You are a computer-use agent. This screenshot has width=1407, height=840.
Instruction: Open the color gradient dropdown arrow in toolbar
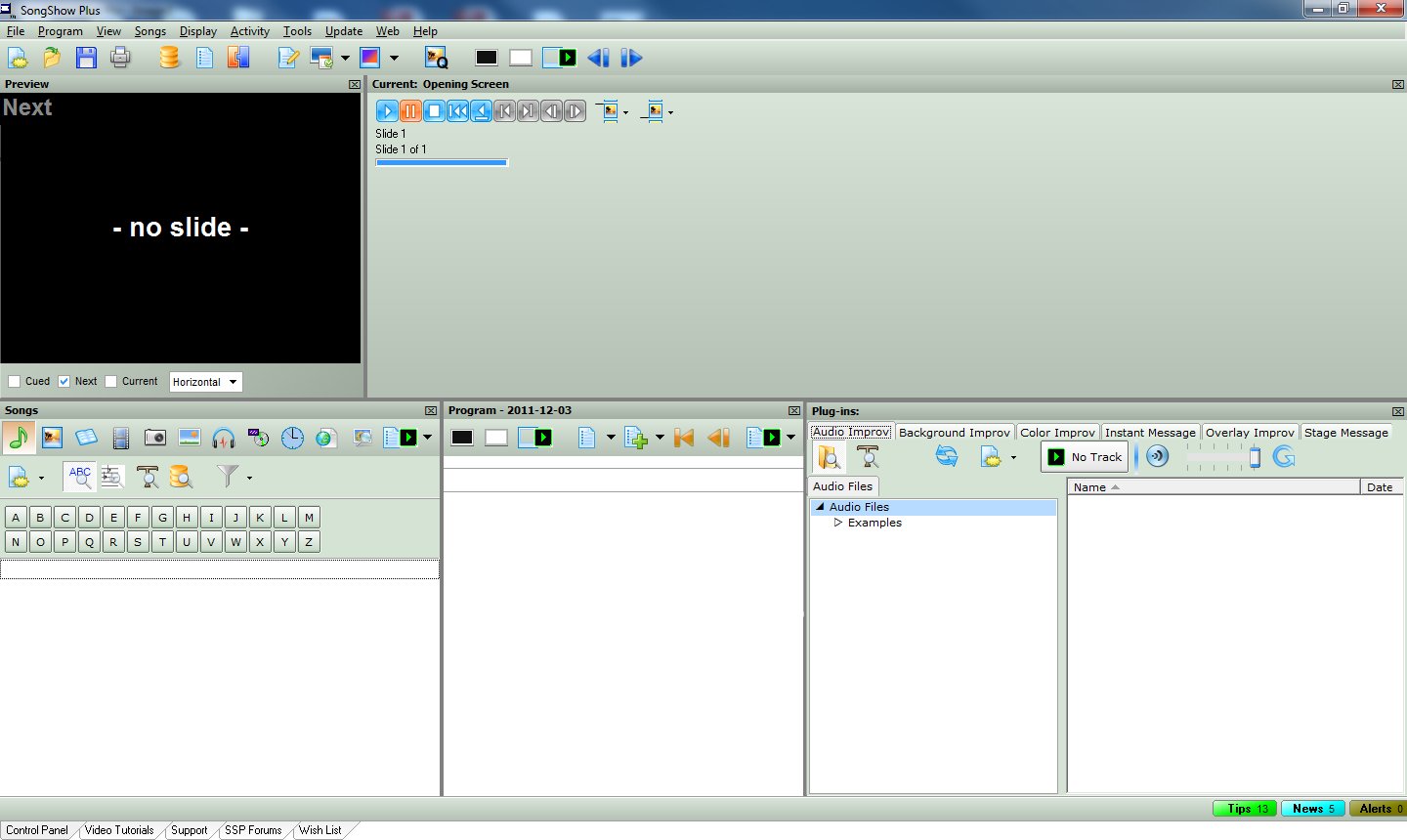point(394,58)
